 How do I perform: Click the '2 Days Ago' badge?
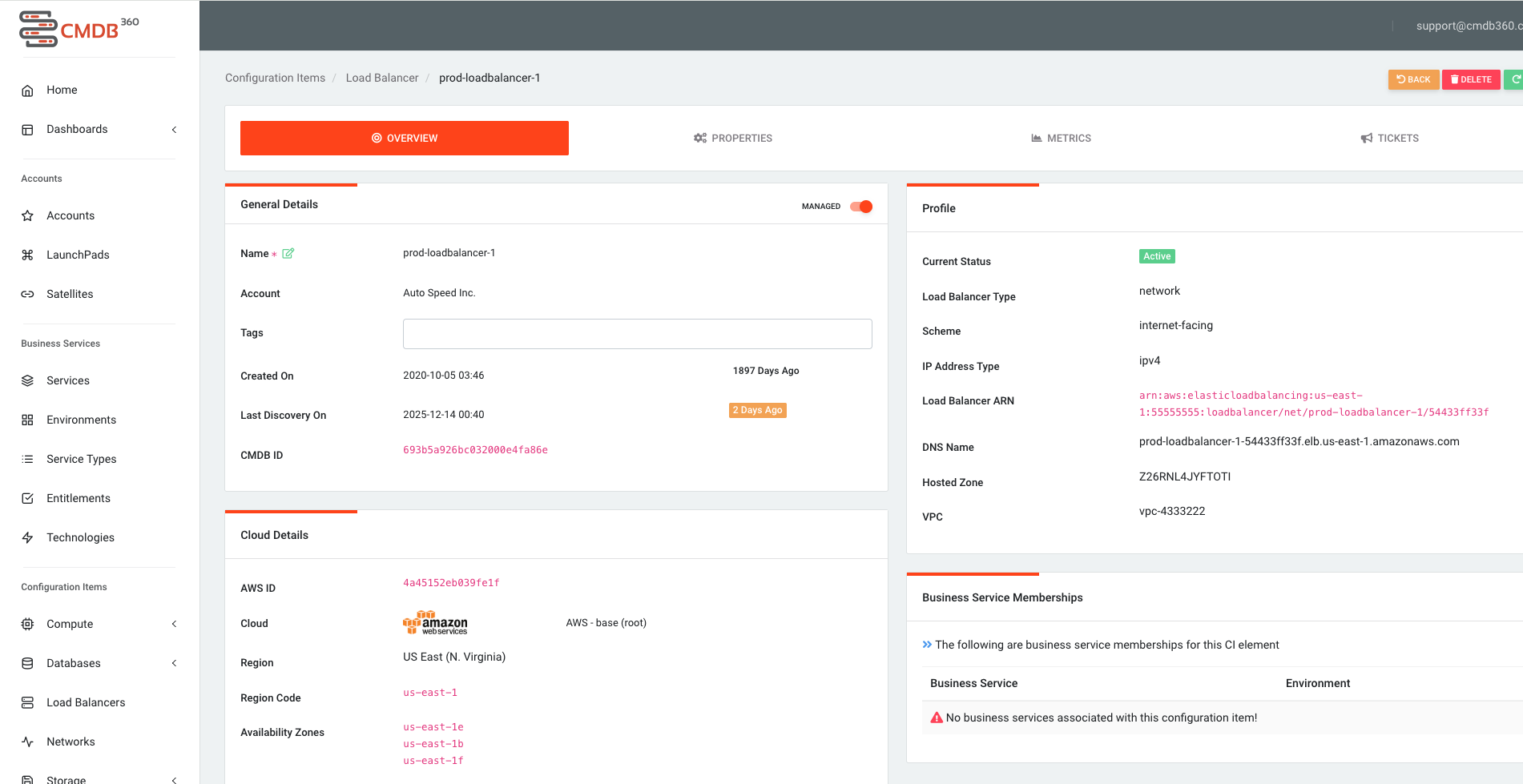(x=757, y=410)
